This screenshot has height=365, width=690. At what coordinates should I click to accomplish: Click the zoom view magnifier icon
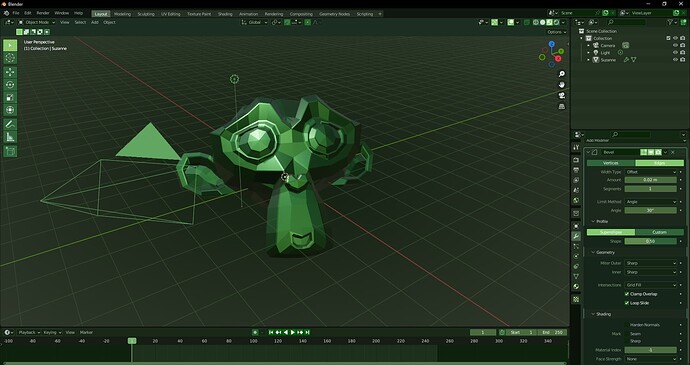coord(562,74)
